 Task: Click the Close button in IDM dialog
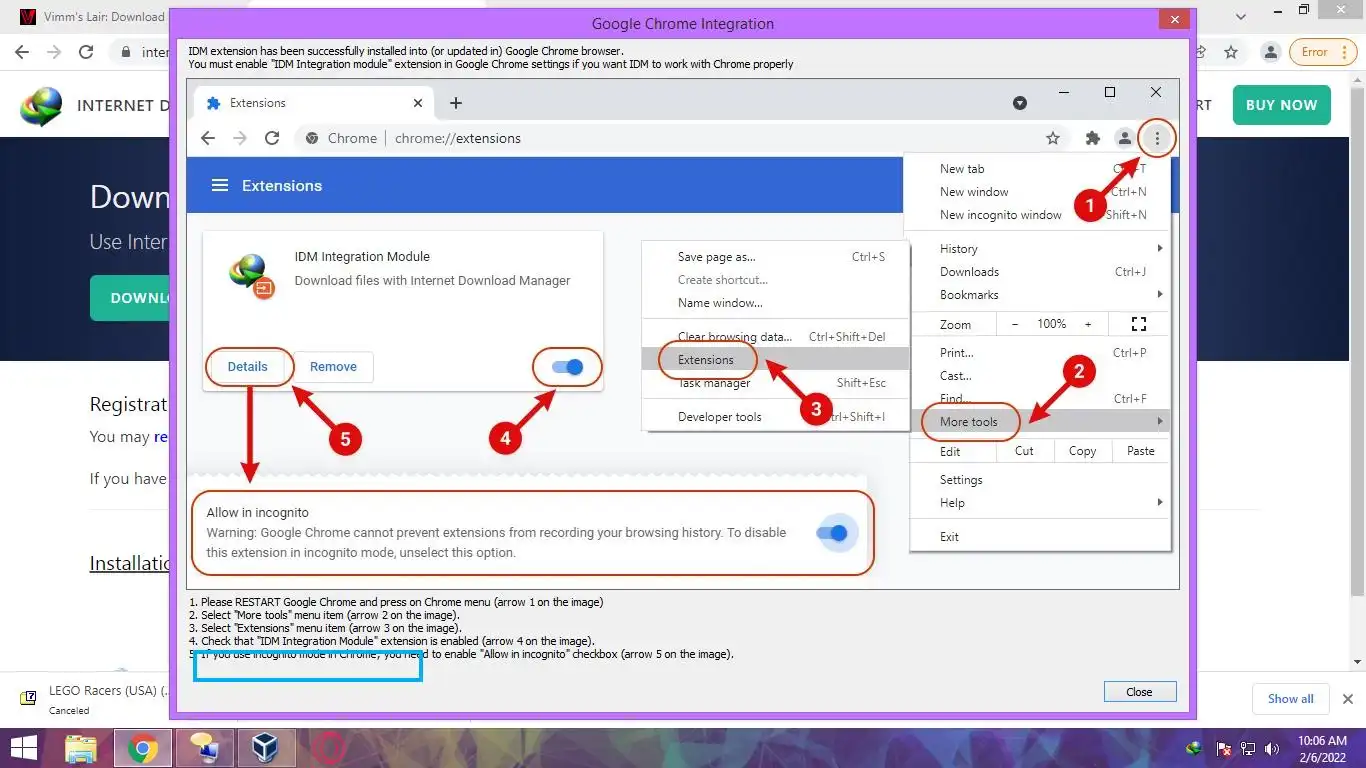point(1139,692)
